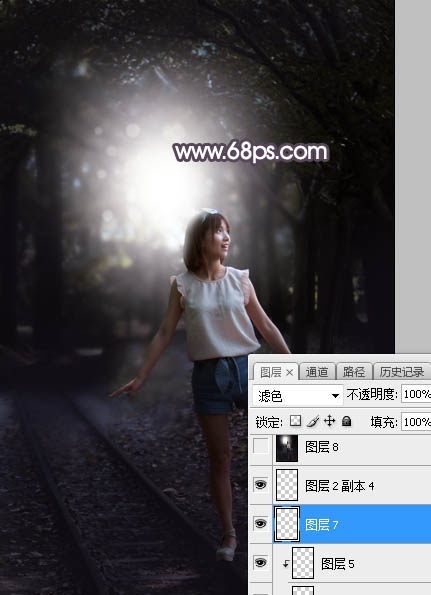This screenshot has width=431, height=595.
Task: Click the 不透明度 opacity value field
Action: (x=416, y=395)
